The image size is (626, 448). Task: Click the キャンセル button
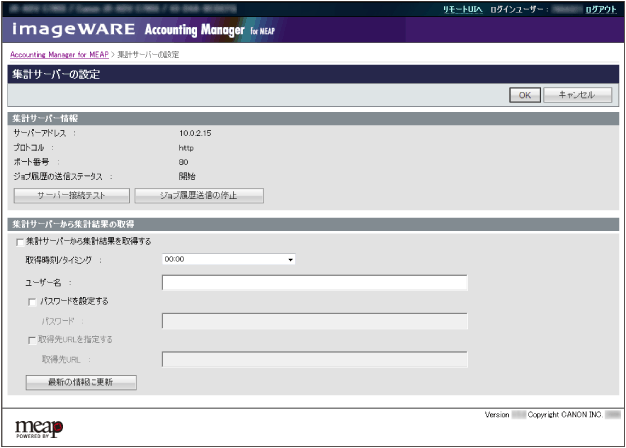[x=576, y=95]
